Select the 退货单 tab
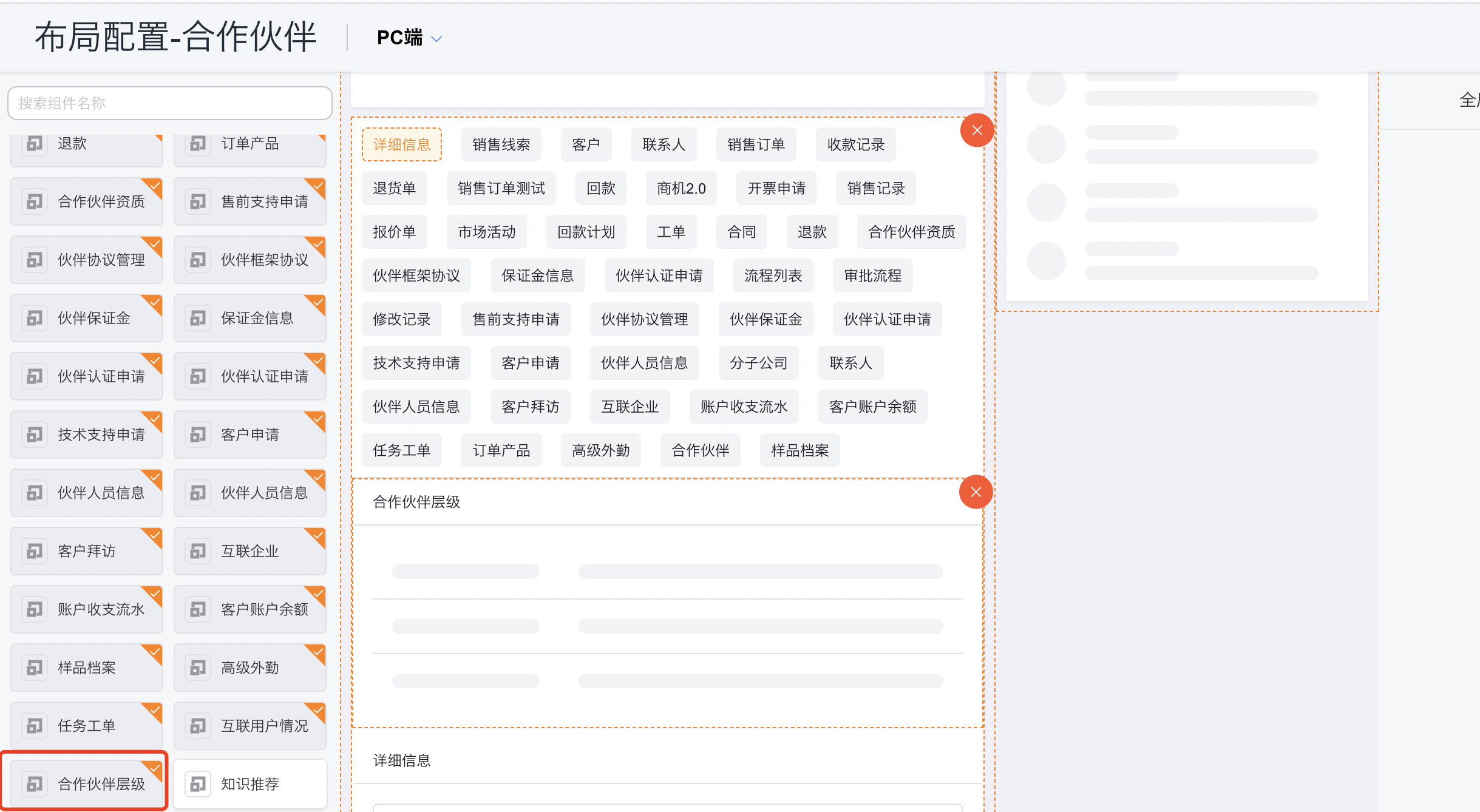 [x=395, y=188]
